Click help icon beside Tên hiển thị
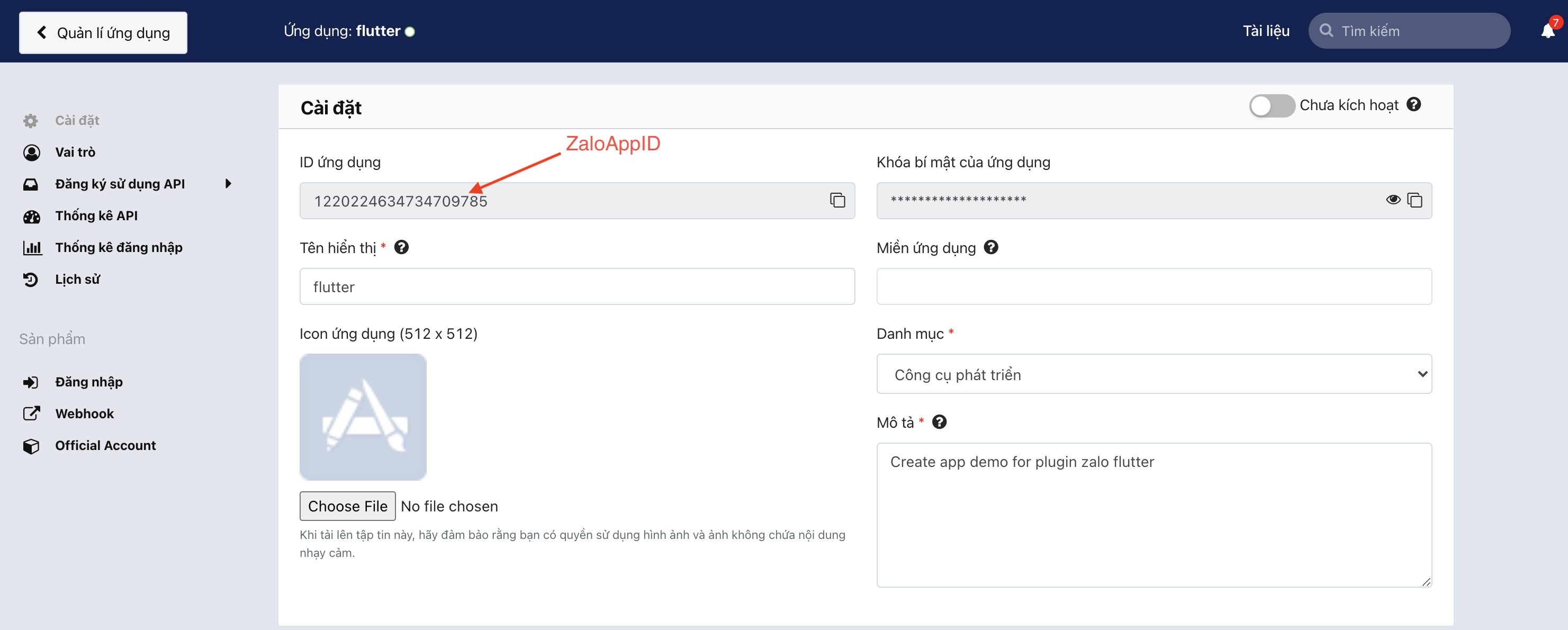Screen dimensions: 1568x630 (x=401, y=247)
